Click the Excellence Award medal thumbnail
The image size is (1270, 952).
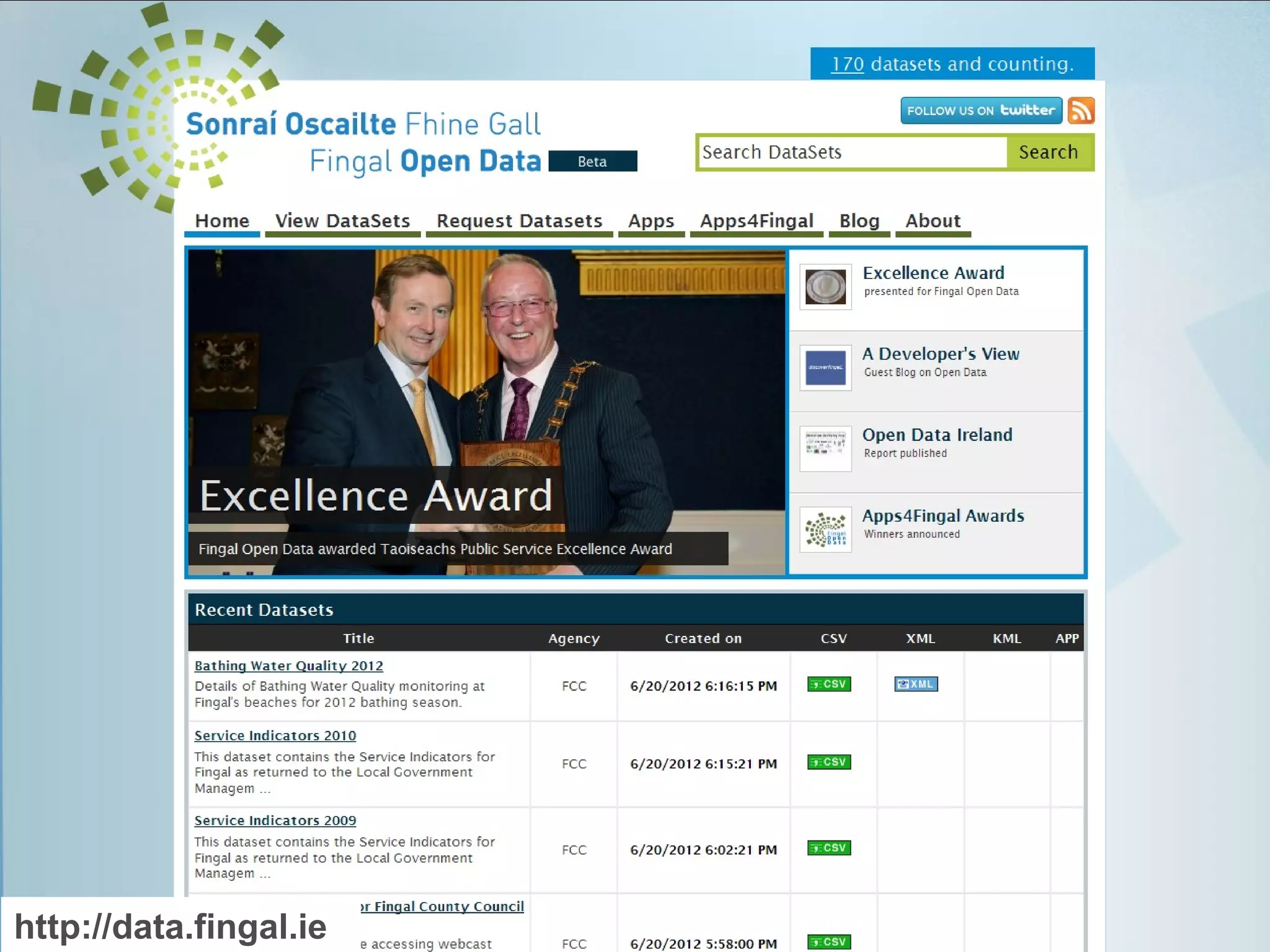tap(825, 287)
